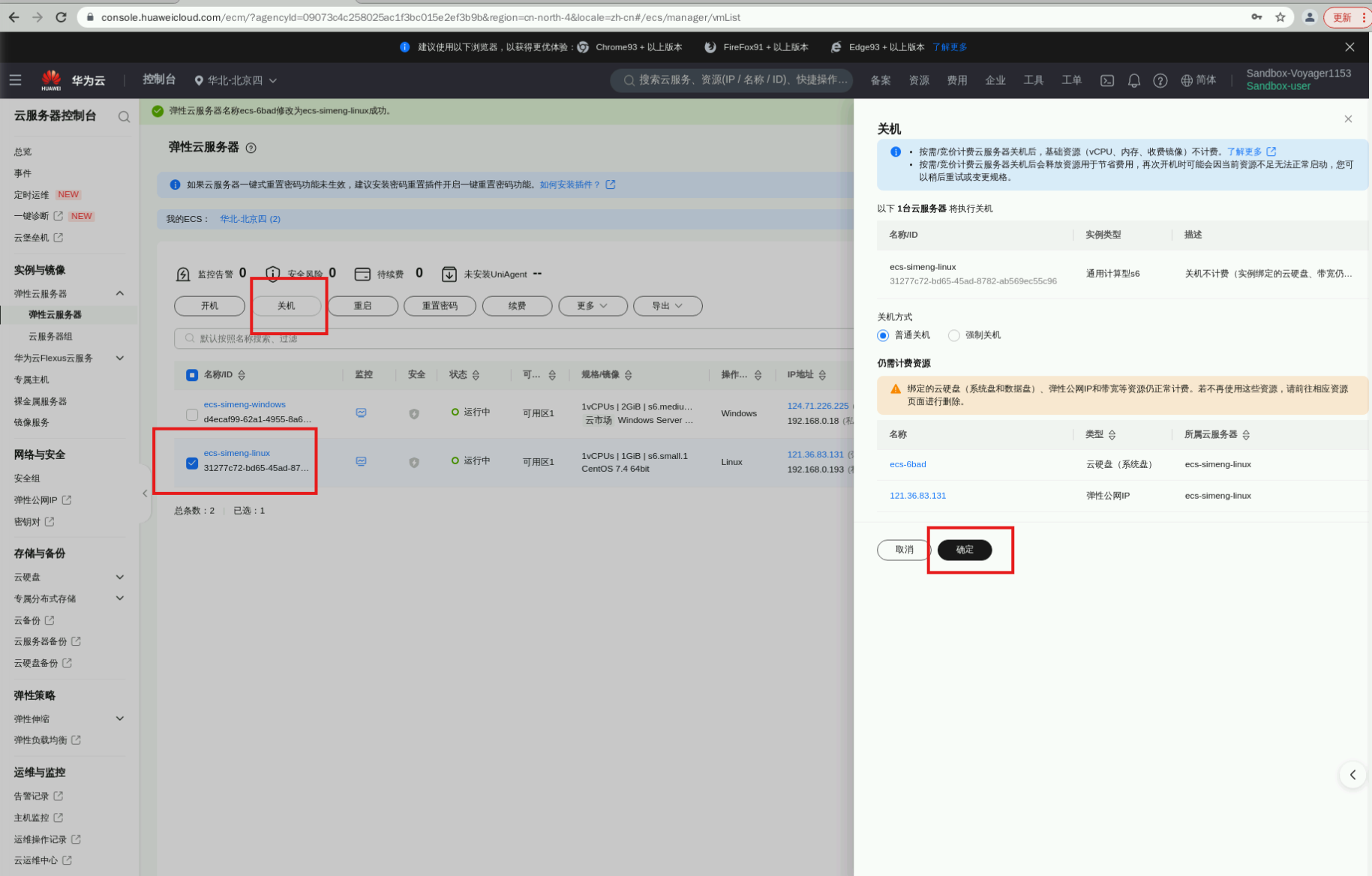Click the 取消 cancel button
The image size is (1372, 876).
click(904, 550)
